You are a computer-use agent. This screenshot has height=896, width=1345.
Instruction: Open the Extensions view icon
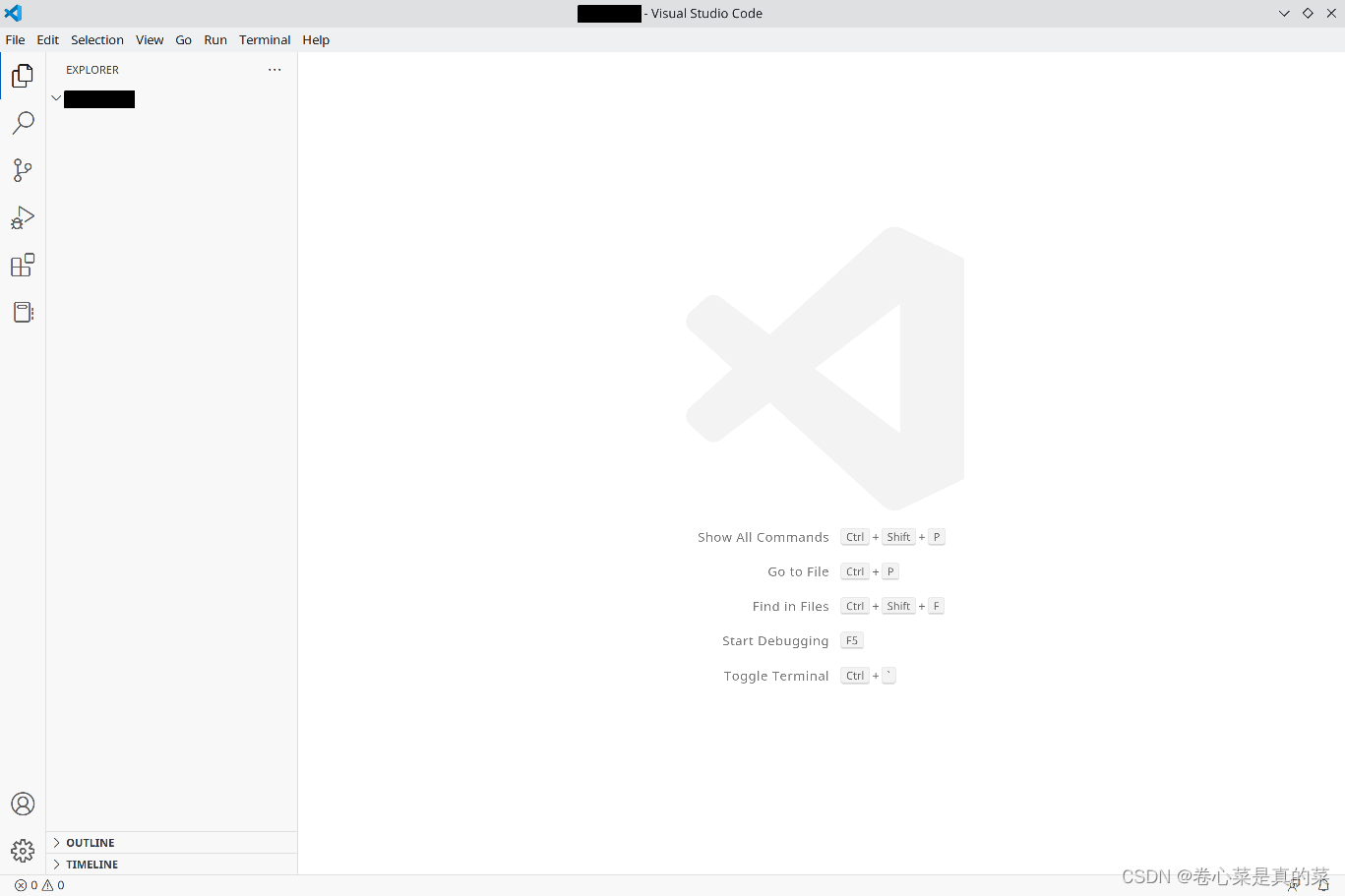(23, 265)
